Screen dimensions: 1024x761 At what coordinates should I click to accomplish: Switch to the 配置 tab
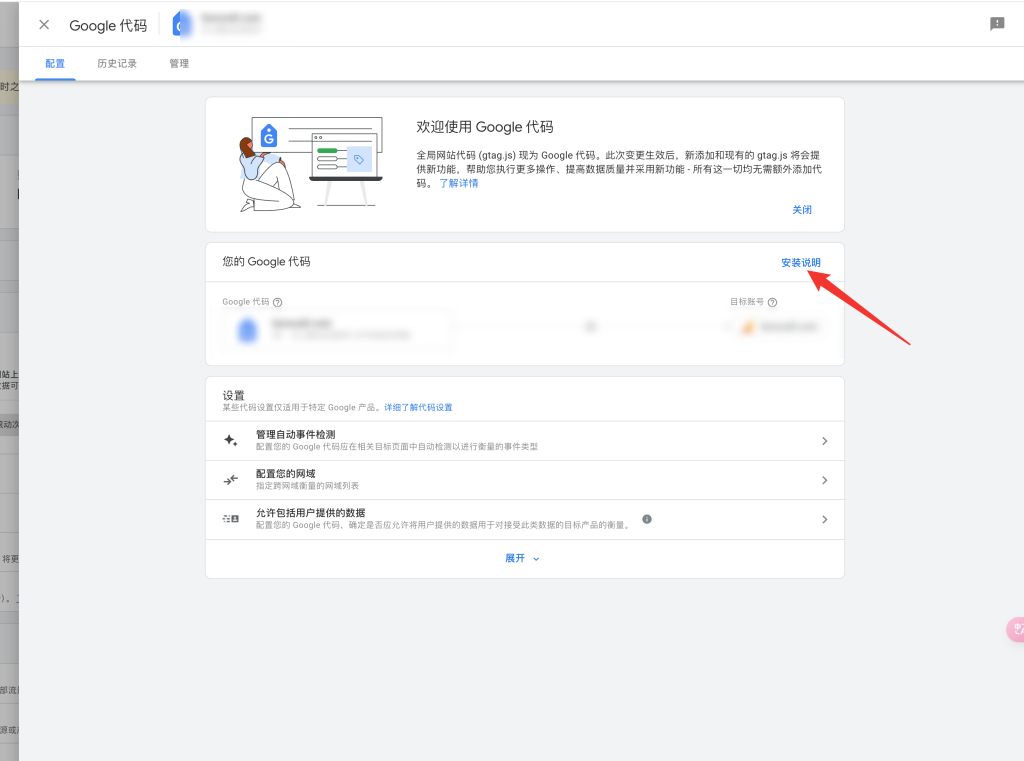pyautogui.click(x=55, y=63)
